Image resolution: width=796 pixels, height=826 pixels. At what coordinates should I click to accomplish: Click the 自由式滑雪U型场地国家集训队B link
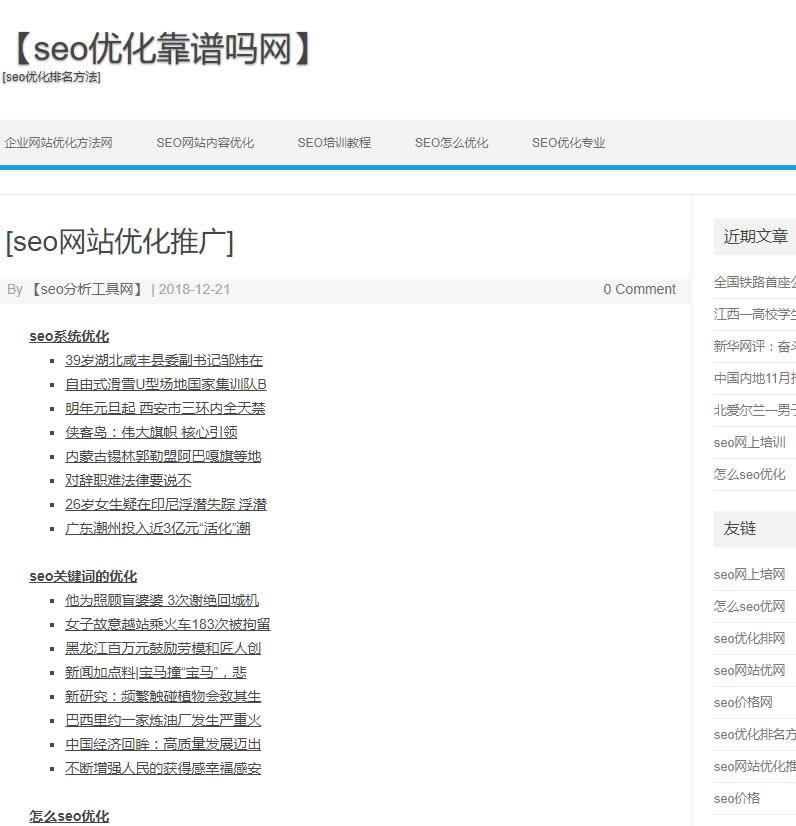[x=166, y=384]
